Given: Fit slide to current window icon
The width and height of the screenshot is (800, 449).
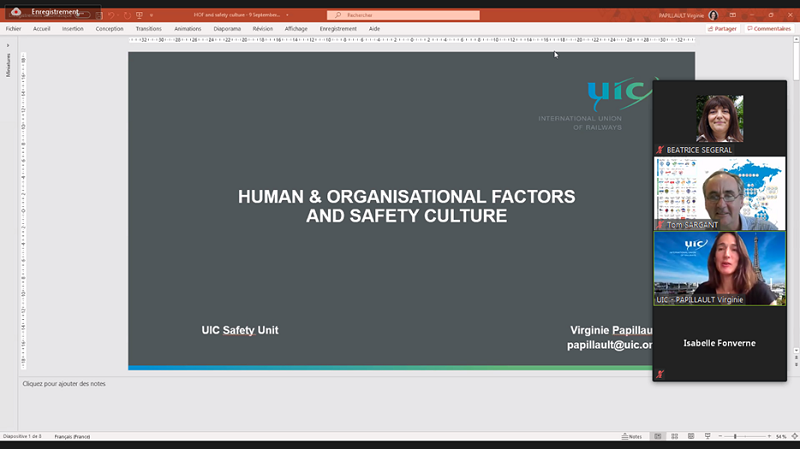Looking at the screenshot, I should 794,436.
